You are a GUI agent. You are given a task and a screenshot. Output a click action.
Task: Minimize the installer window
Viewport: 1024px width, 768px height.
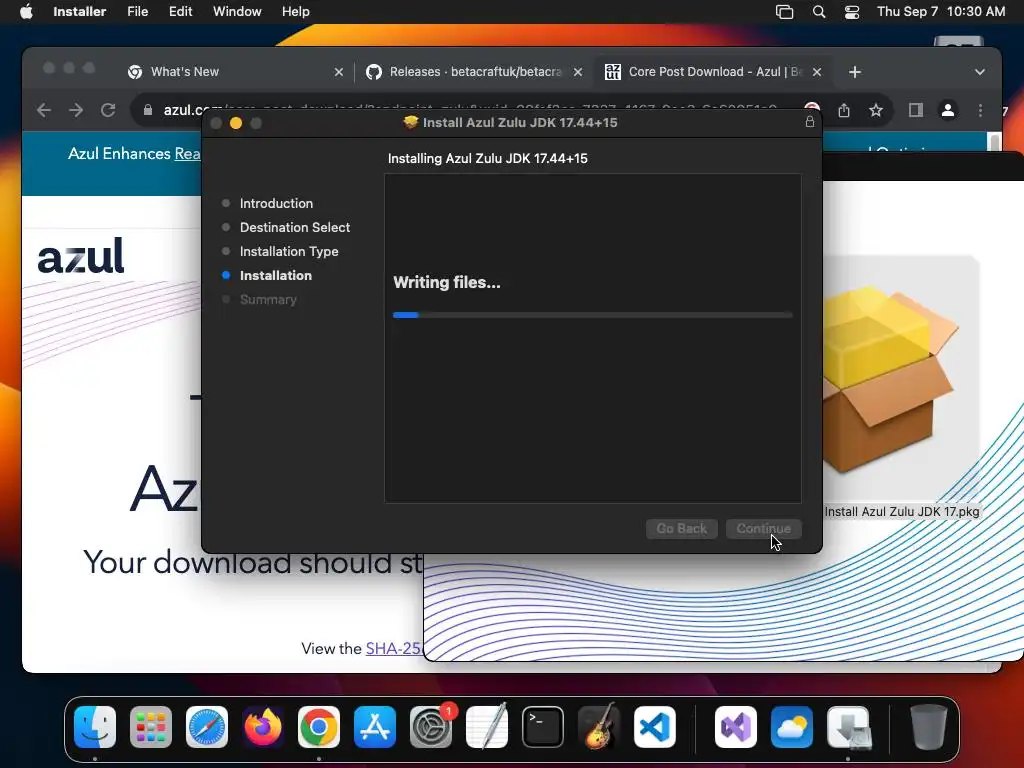[236, 123]
